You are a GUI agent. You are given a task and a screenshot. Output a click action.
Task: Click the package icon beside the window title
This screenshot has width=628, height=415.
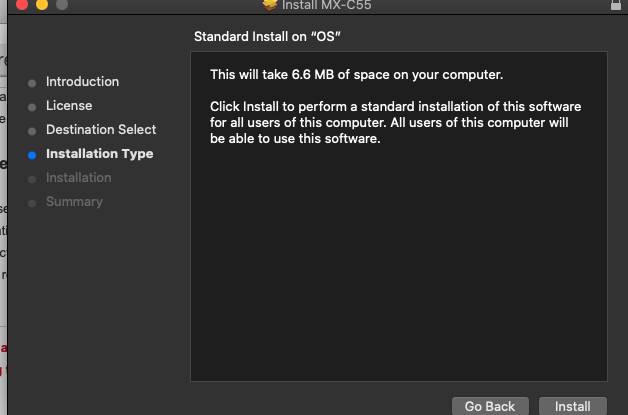tap(269, 4)
